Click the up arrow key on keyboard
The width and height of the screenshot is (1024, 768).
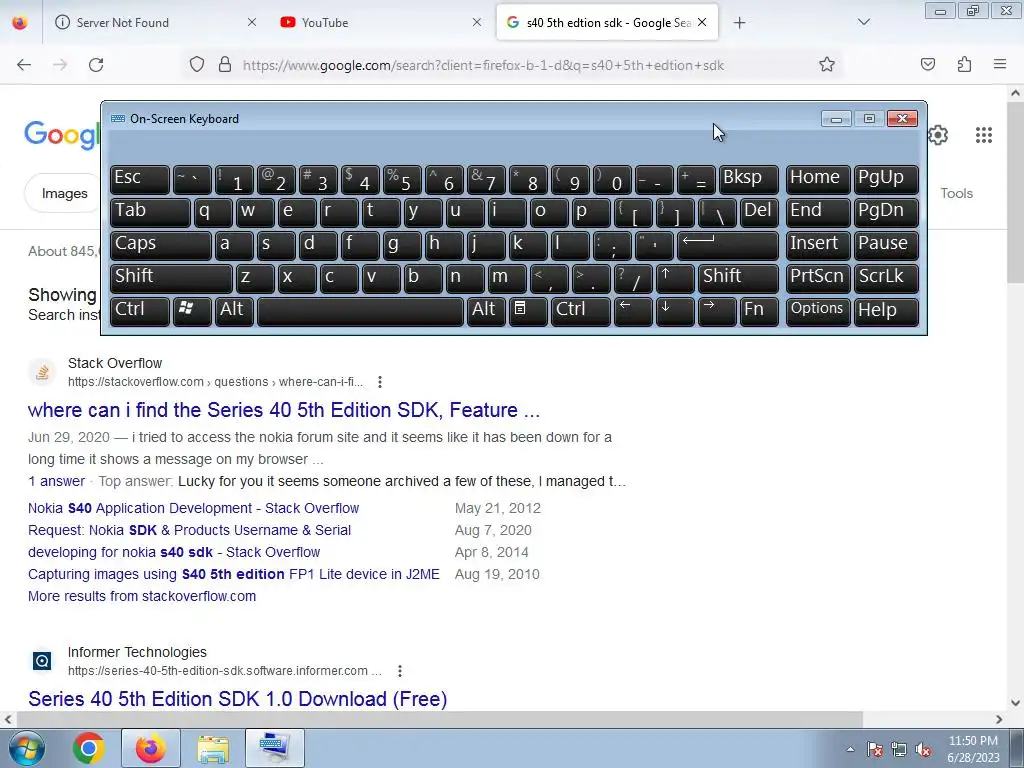(674, 278)
